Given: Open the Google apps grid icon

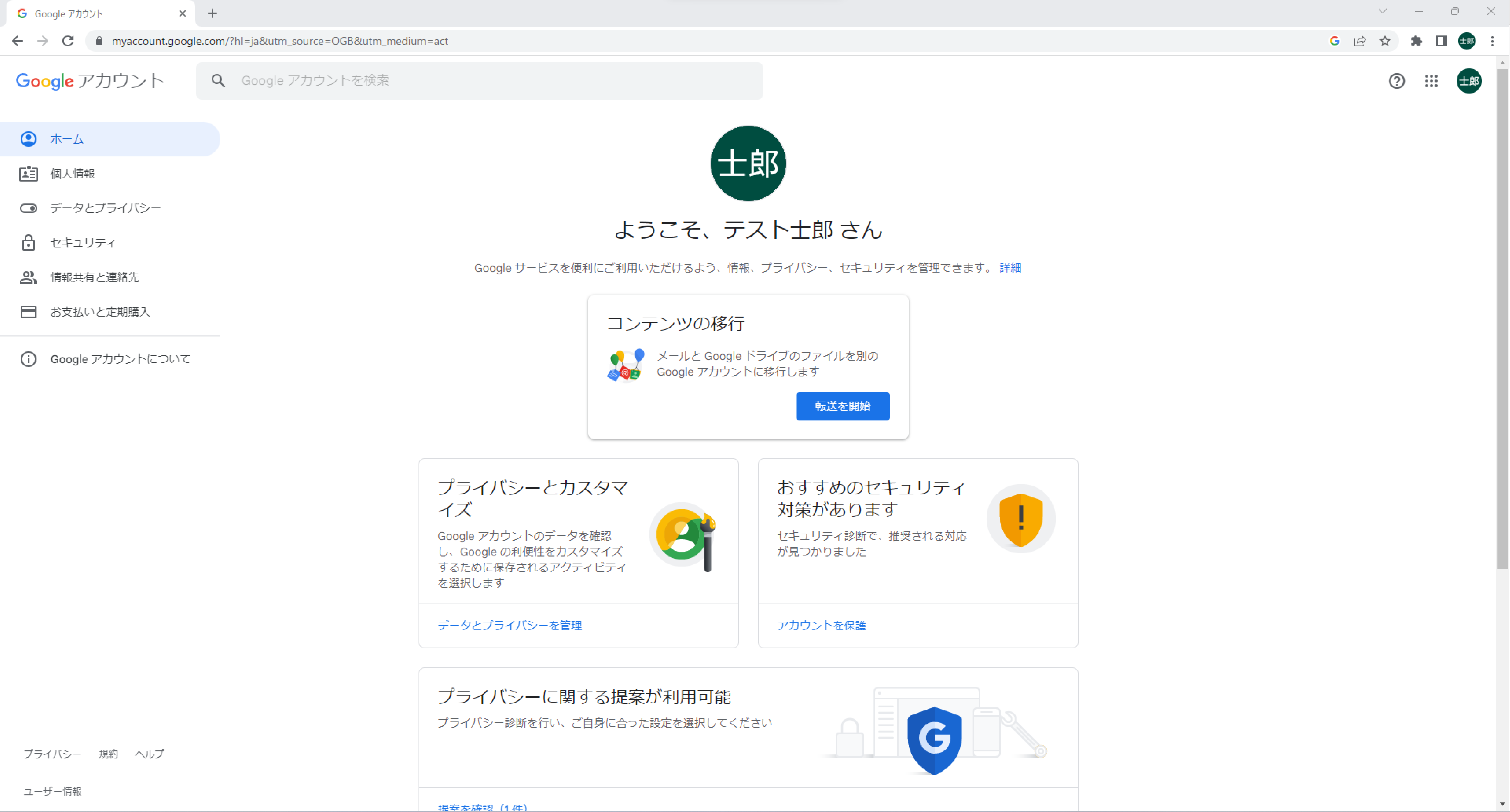Looking at the screenshot, I should point(1432,81).
